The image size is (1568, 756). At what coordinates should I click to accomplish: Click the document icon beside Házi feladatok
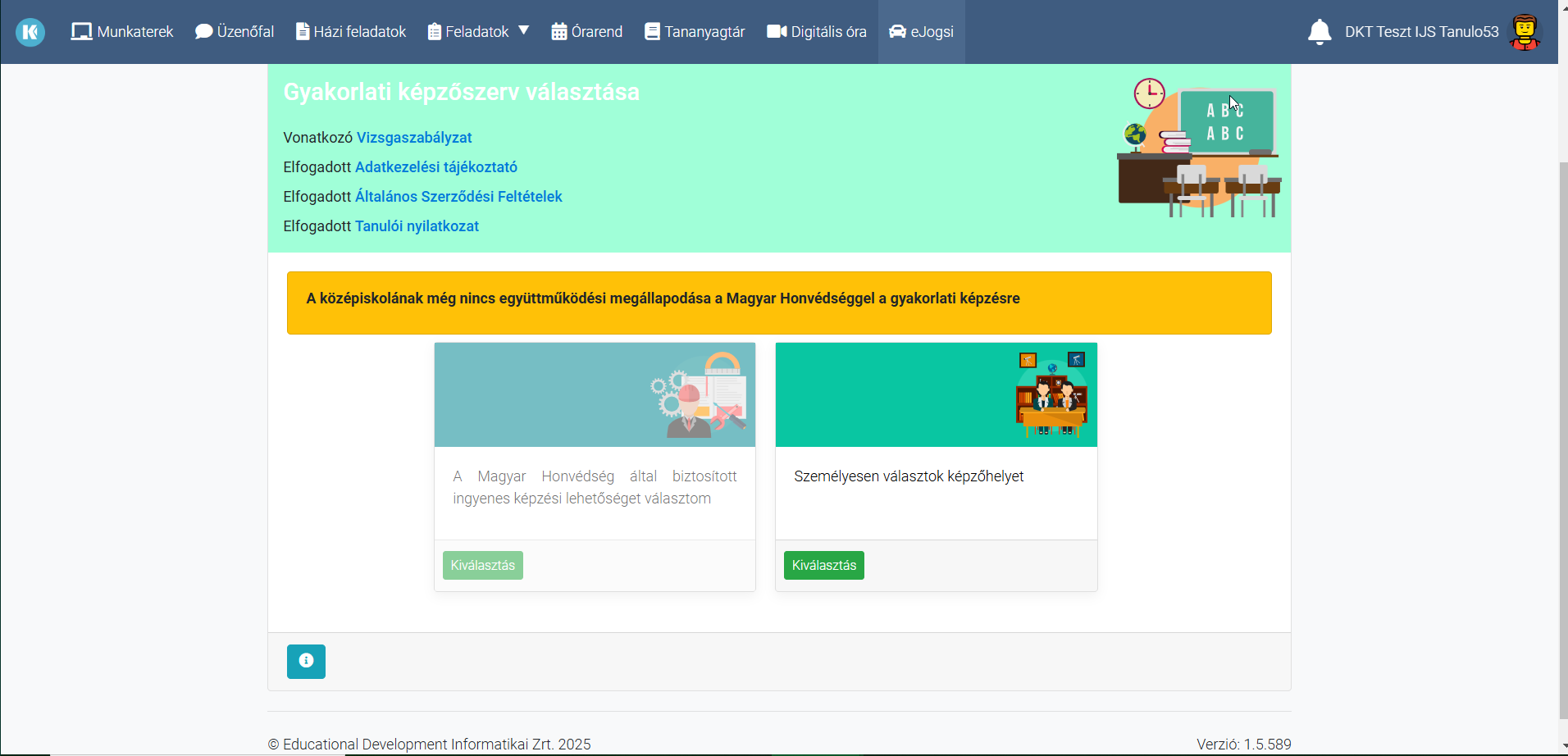pyautogui.click(x=303, y=32)
